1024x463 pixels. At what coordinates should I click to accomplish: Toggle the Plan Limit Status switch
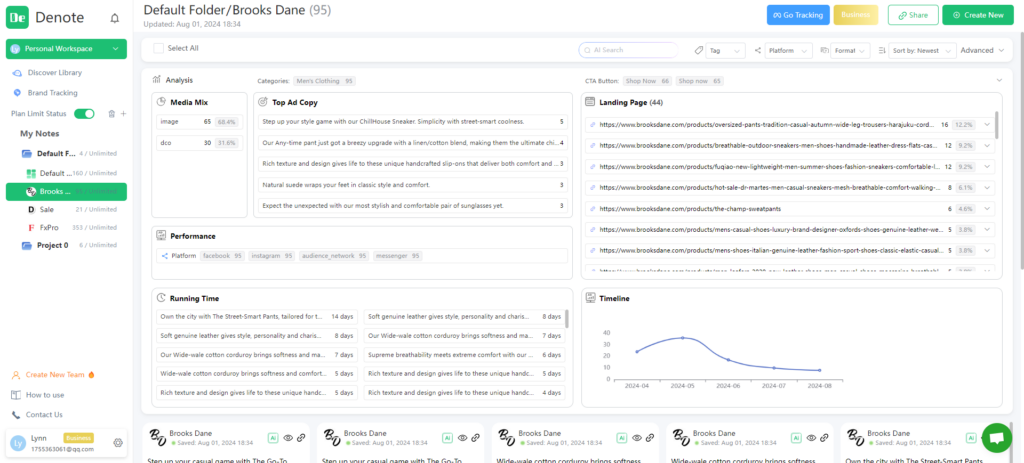(84, 114)
